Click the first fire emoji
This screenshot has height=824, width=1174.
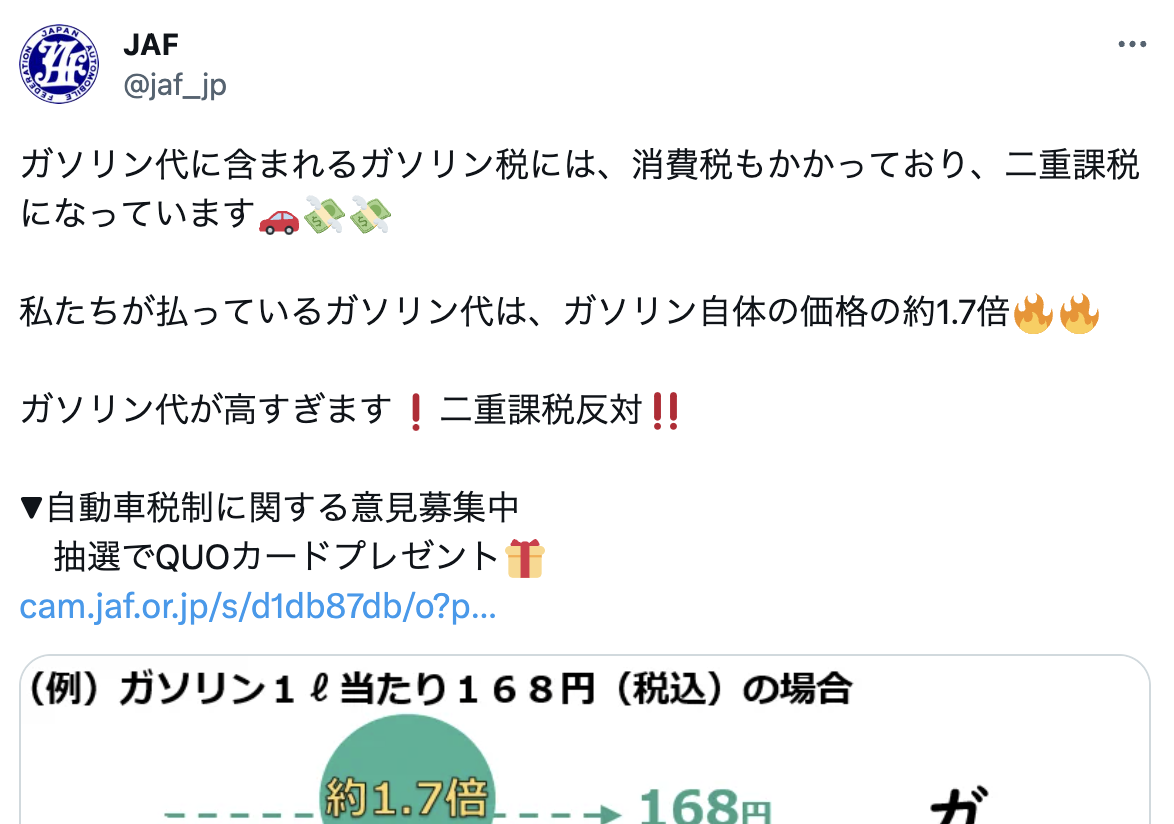(1033, 313)
